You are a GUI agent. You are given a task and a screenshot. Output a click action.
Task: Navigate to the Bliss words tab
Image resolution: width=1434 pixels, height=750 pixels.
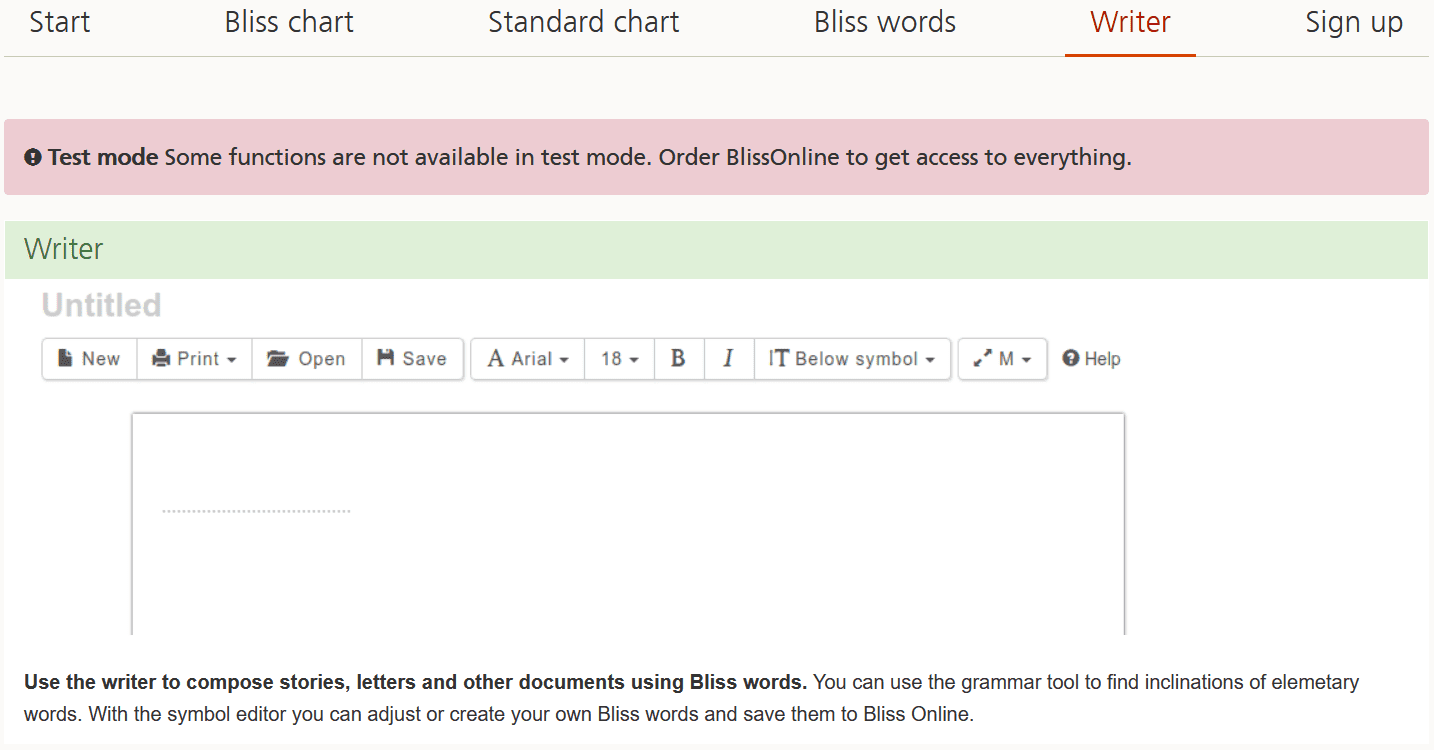[885, 23]
